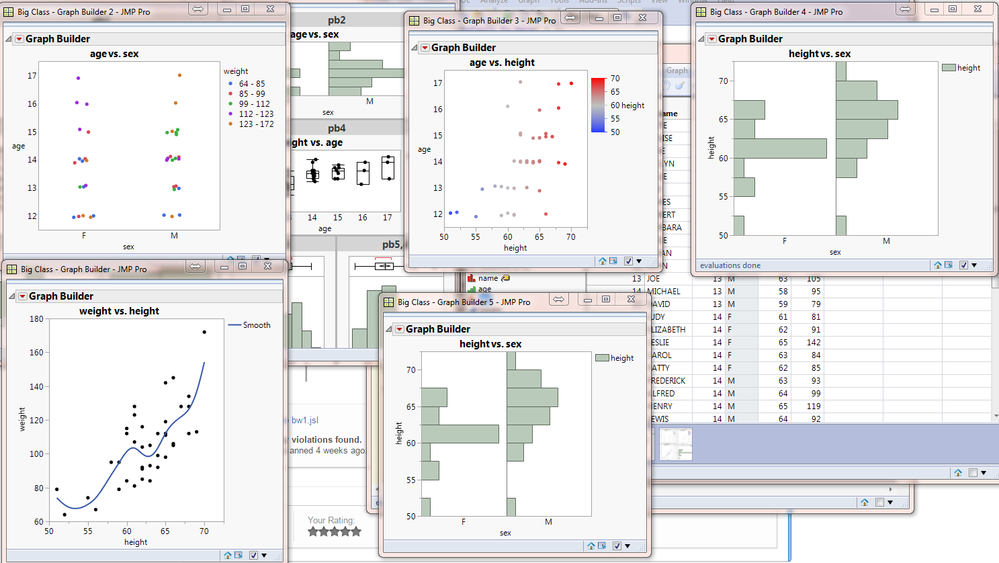Viewport: 999px width, 563px height.
Task: Show associated data table from Graph Builder 3 status bar
Action: click(613, 261)
